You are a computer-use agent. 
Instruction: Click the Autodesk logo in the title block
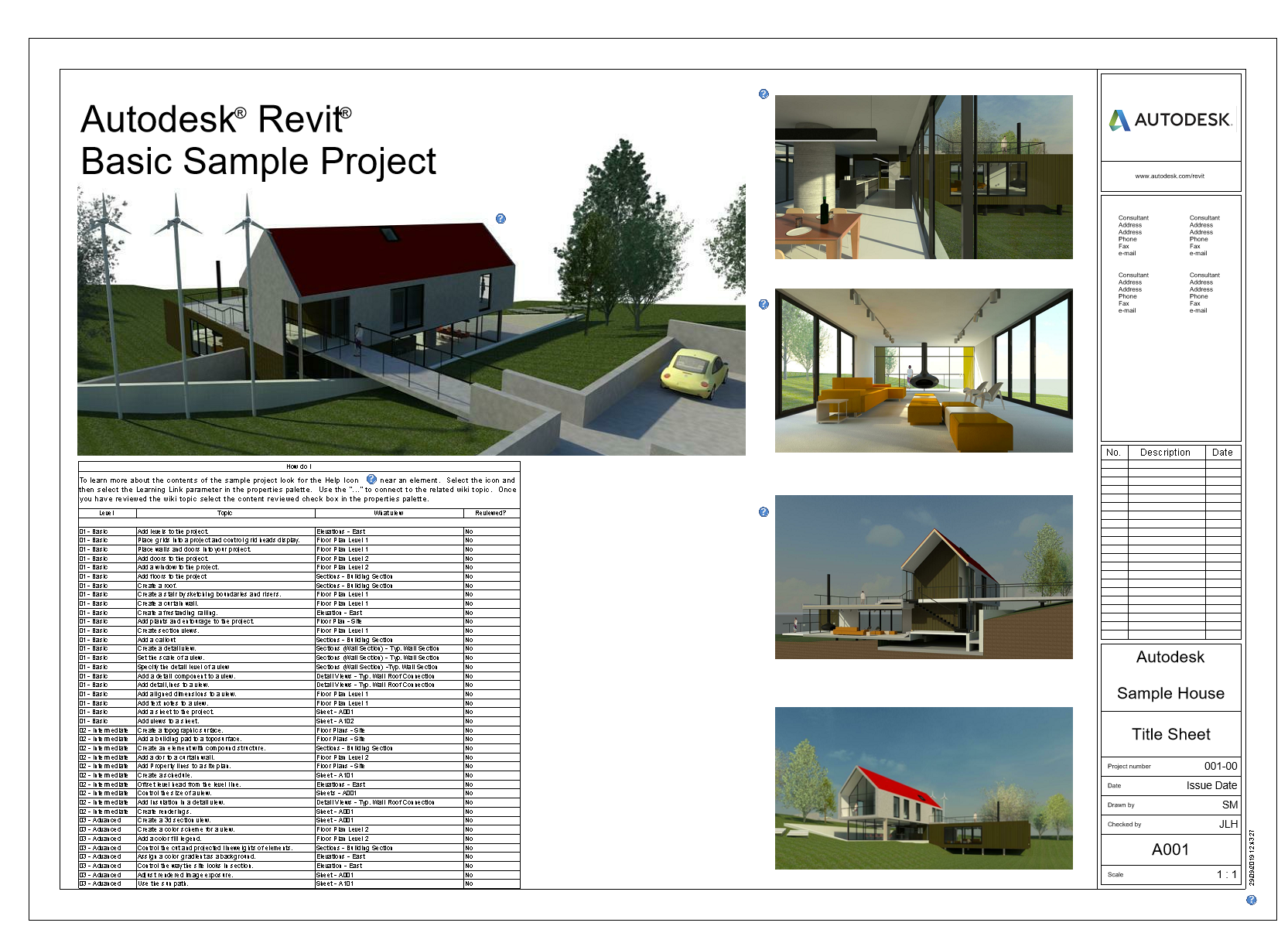point(1170,120)
